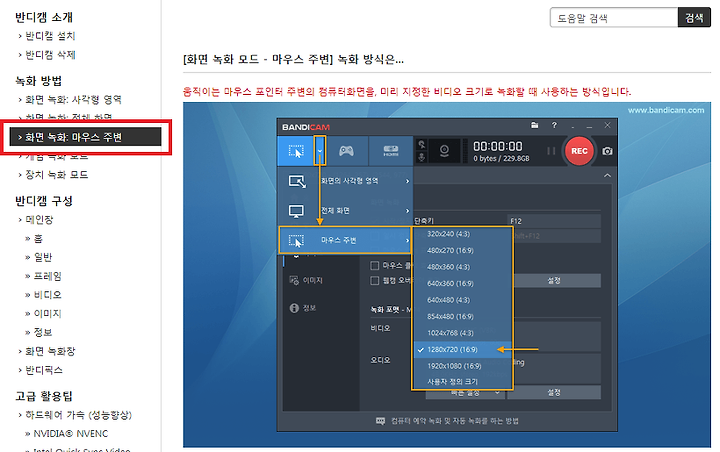Open highlighted 화면 녹화: 마우스 주변 sidebar link
Screen dimensions: 720x452
pos(85,137)
